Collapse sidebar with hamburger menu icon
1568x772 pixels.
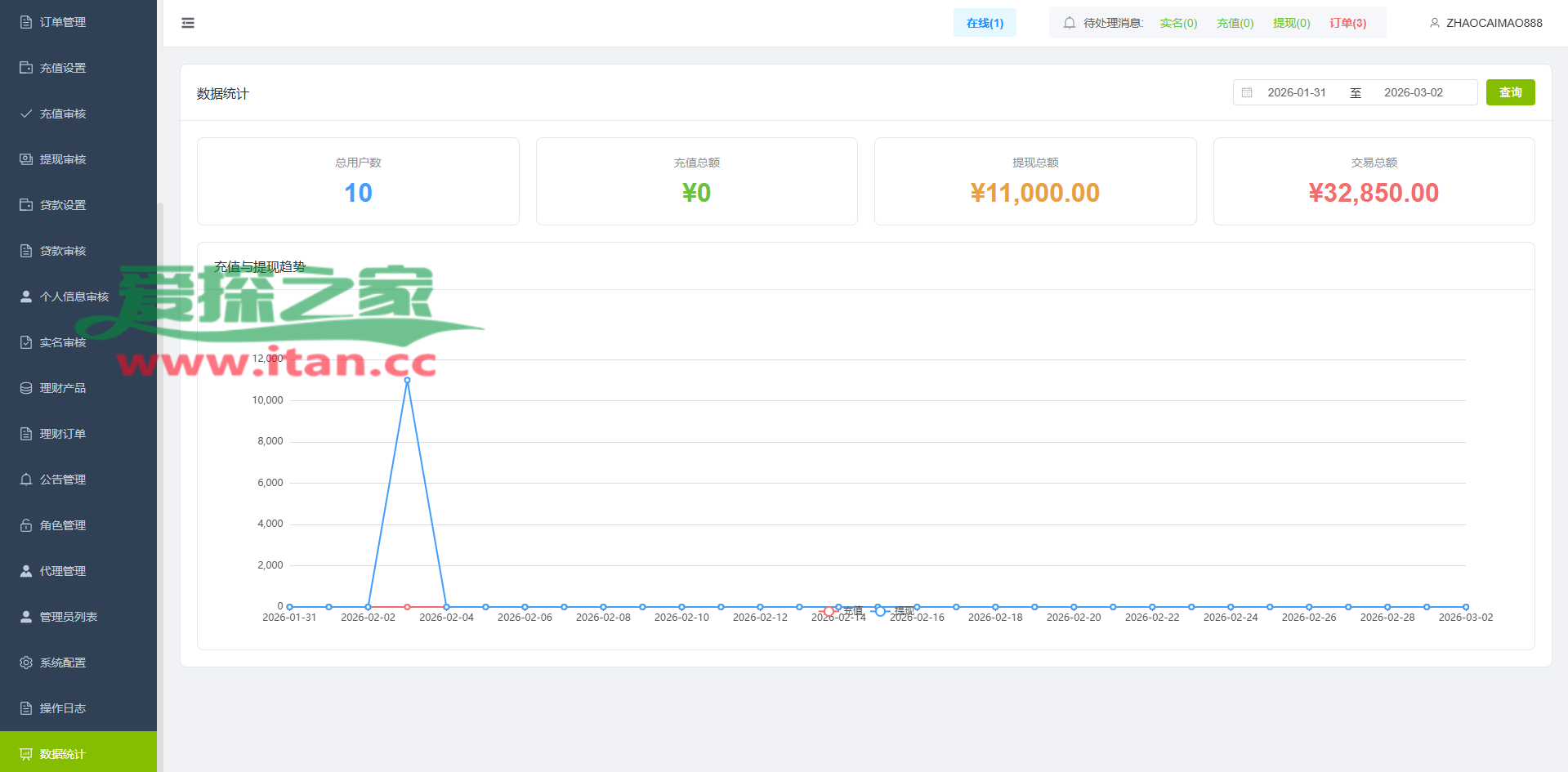pyautogui.click(x=188, y=23)
